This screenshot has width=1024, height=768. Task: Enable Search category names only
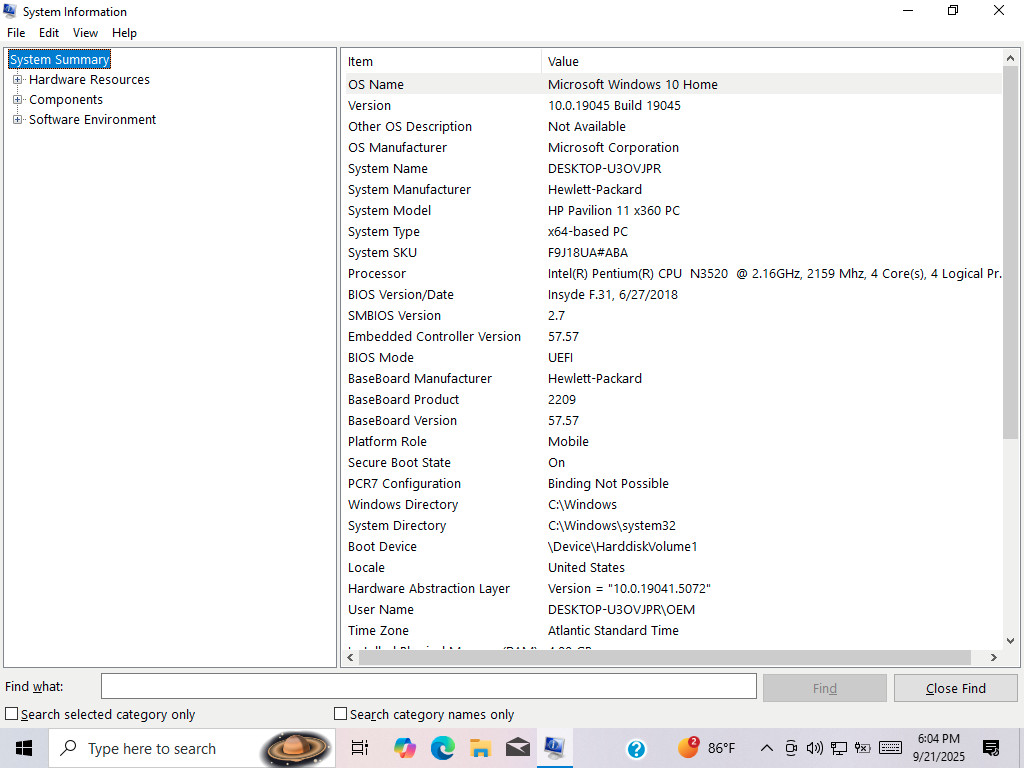[340, 714]
